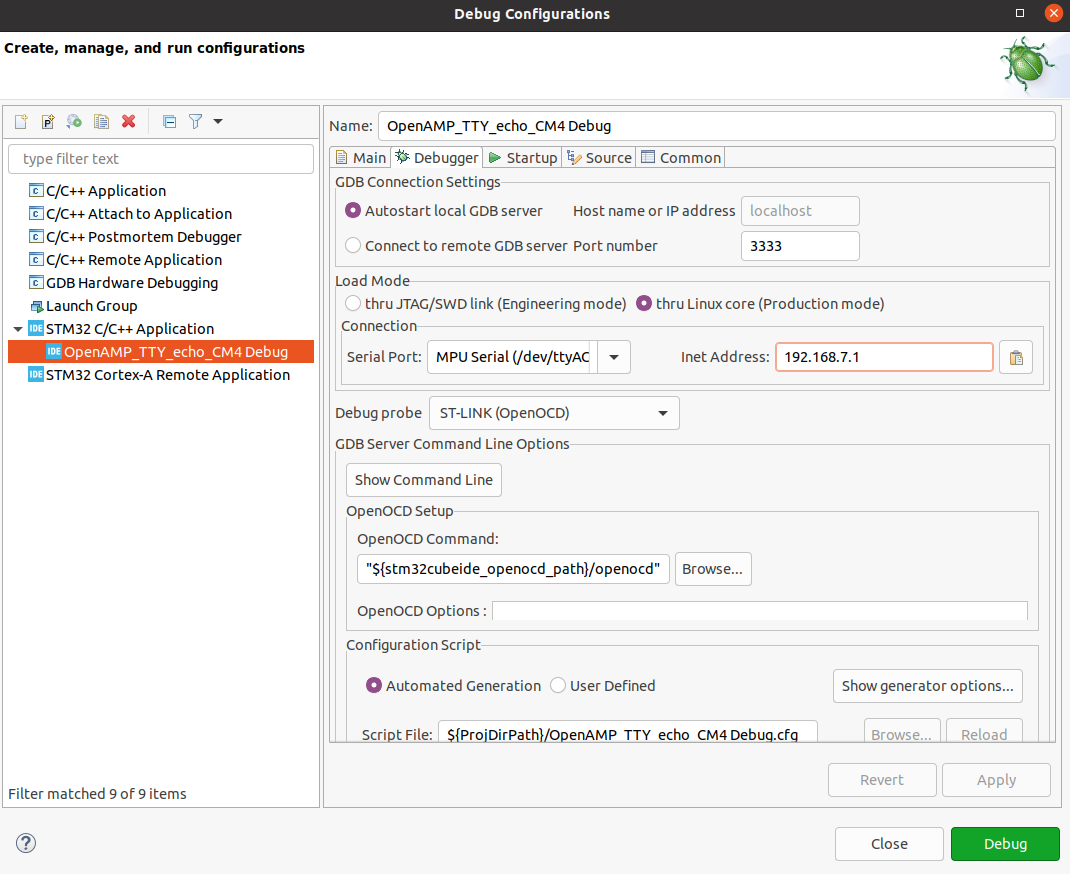This screenshot has height=874, width=1070.
Task: Select C/C++ Remote Application entry
Action: point(134,260)
